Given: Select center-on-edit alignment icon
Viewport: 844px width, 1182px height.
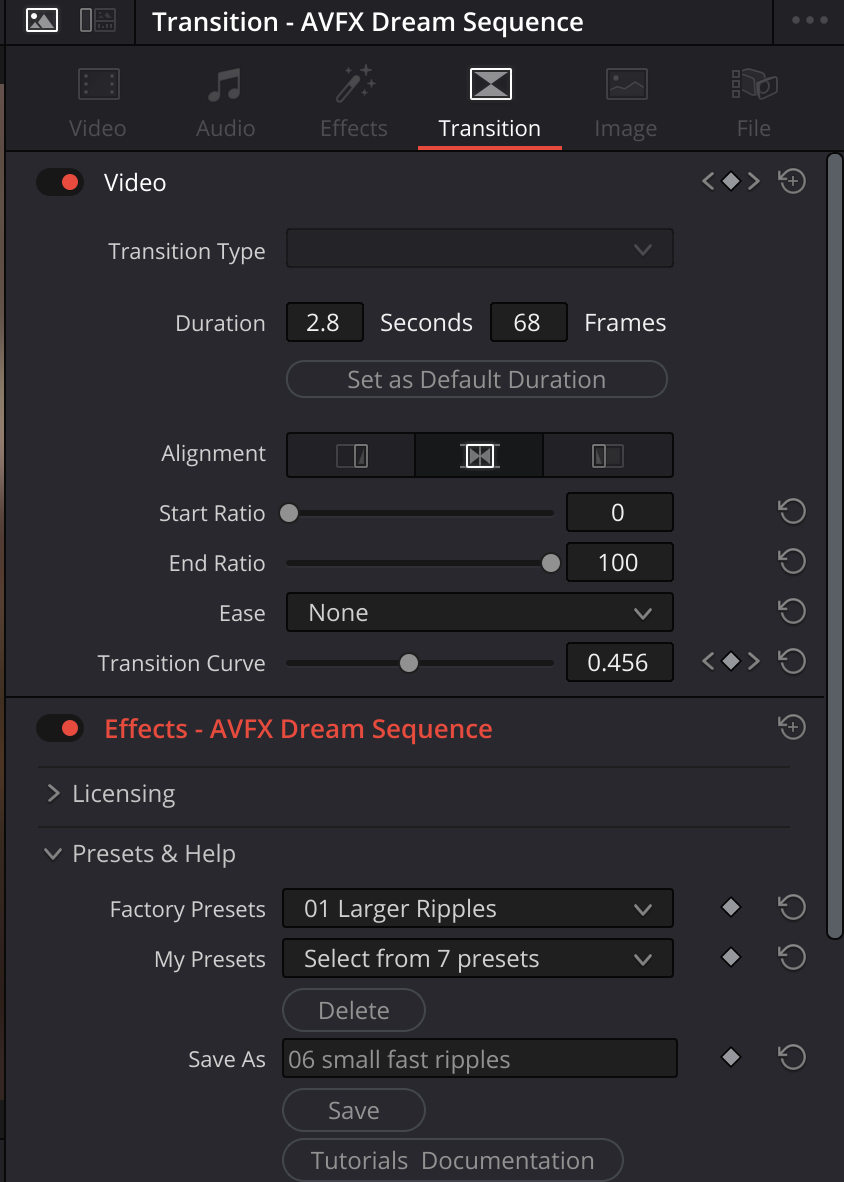Looking at the screenshot, I should [x=479, y=456].
